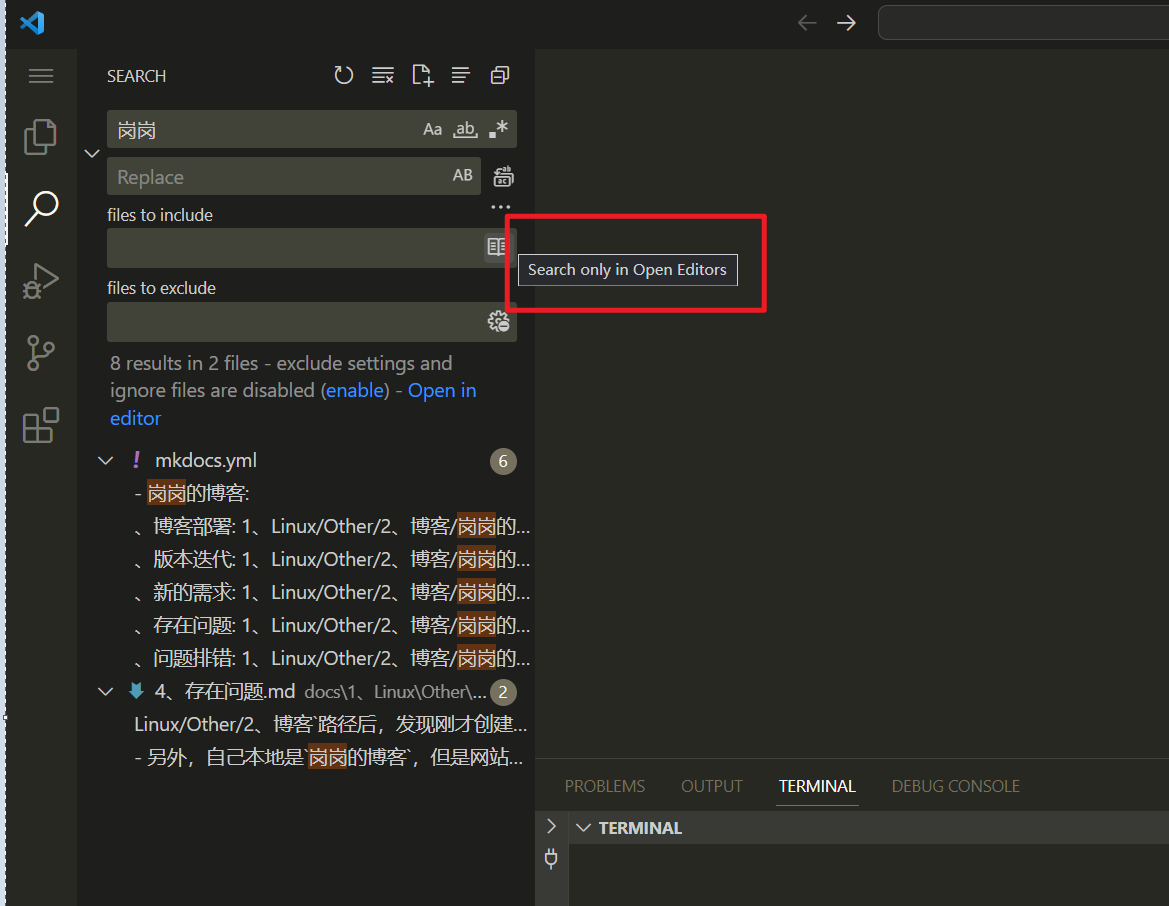Refresh the search results
The image size is (1169, 906).
click(344, 75)
